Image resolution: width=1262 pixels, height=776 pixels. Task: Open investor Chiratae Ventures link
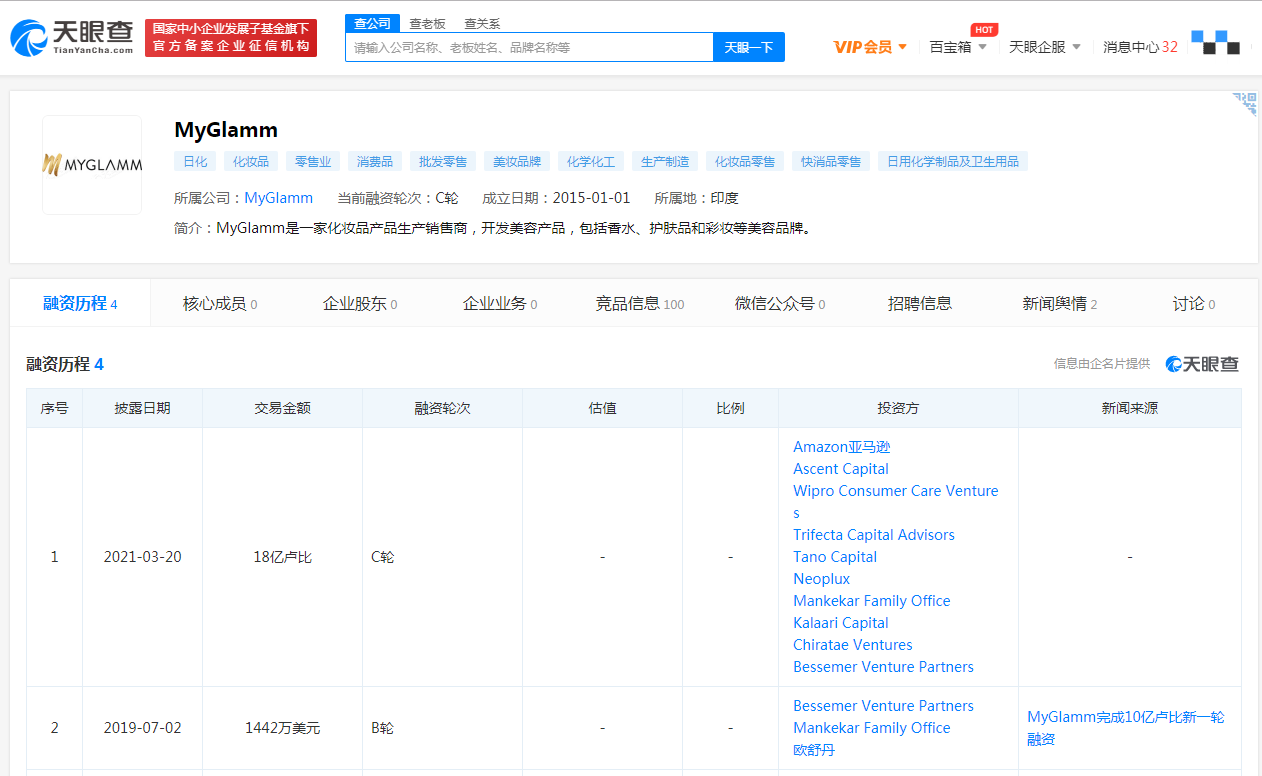[853, 645]
